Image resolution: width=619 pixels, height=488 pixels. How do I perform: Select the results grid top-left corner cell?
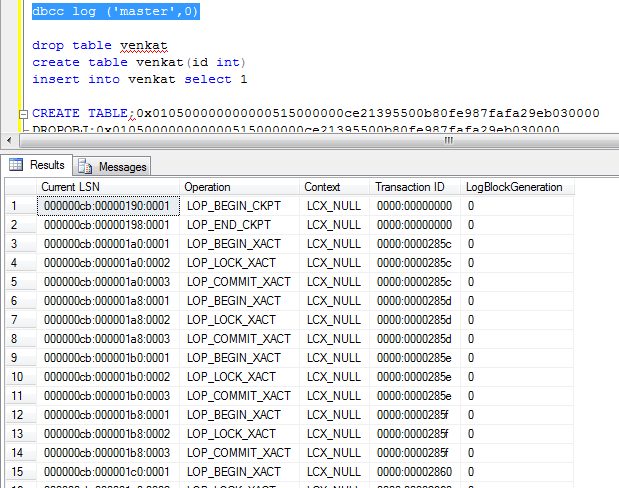[x=21, y=187]
